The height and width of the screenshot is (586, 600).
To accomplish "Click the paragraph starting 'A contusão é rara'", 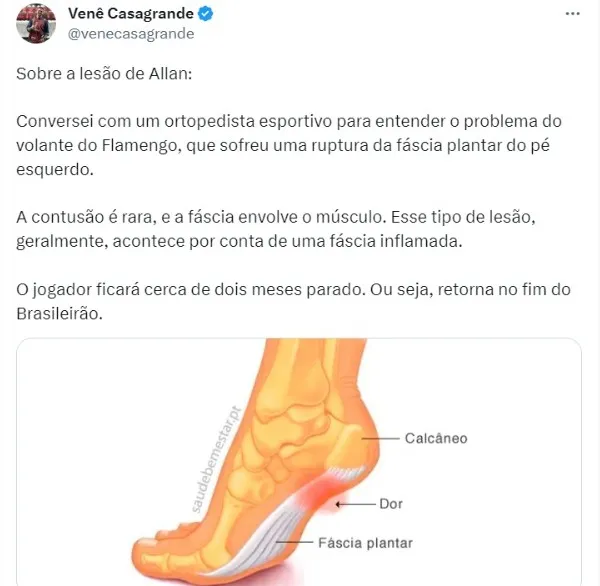I will (x=276, y=229).
